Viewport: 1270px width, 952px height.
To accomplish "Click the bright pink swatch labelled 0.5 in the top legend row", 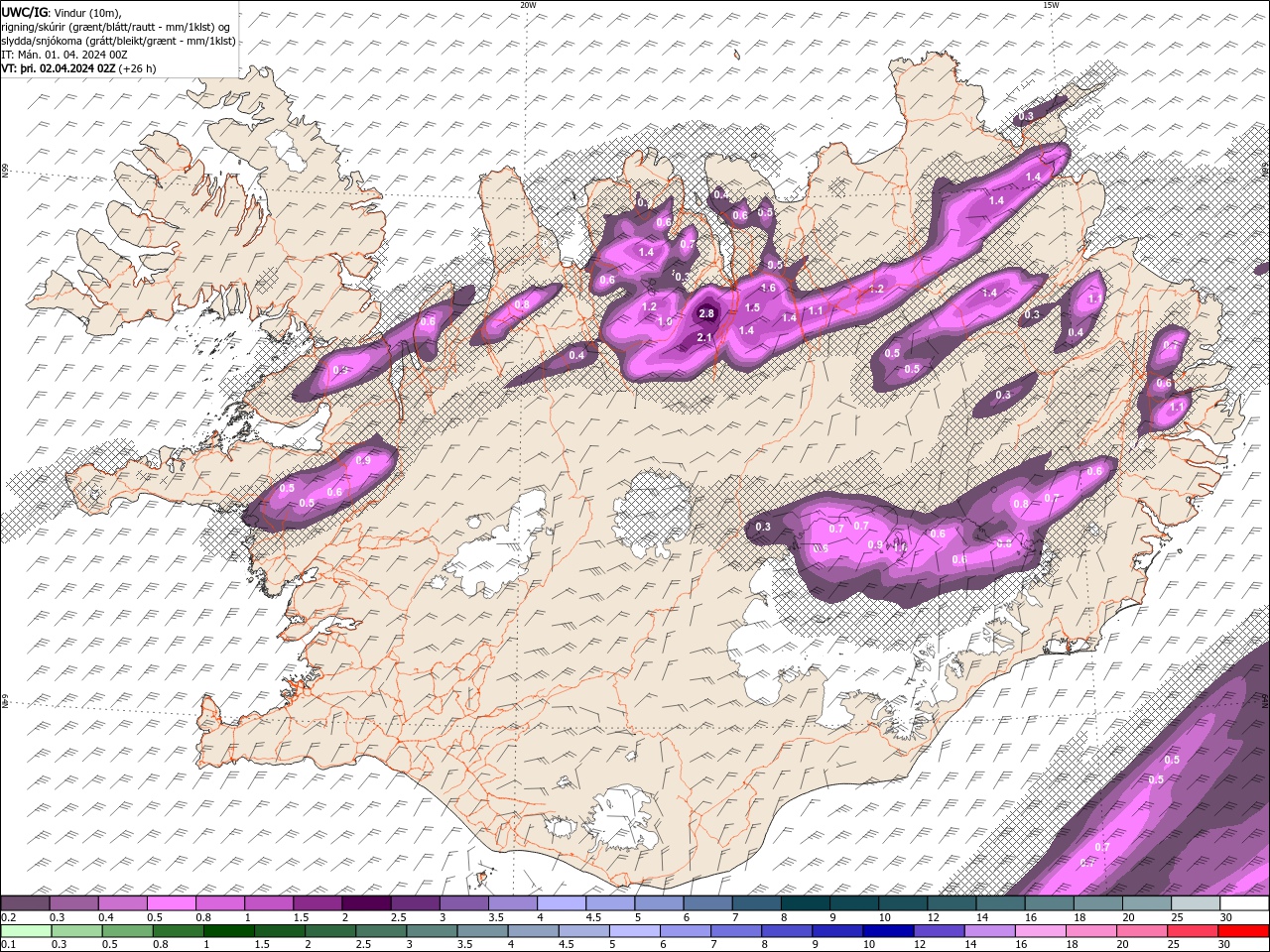I will (x=171, y=903).
